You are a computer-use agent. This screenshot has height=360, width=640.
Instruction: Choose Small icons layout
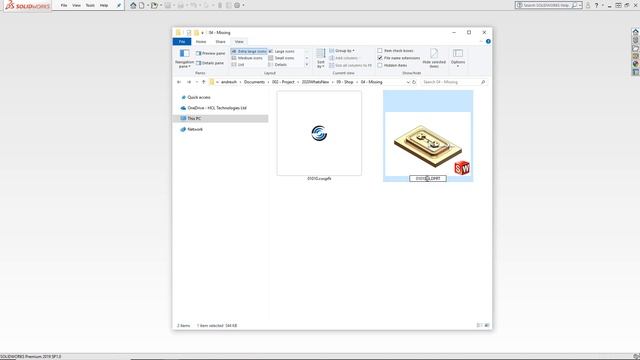pyautogui.click(x=281, y=58)
